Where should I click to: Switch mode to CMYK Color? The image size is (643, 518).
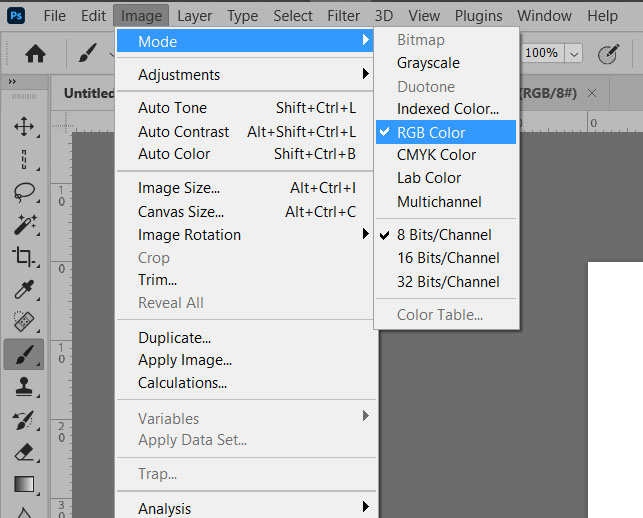(446, 155)
